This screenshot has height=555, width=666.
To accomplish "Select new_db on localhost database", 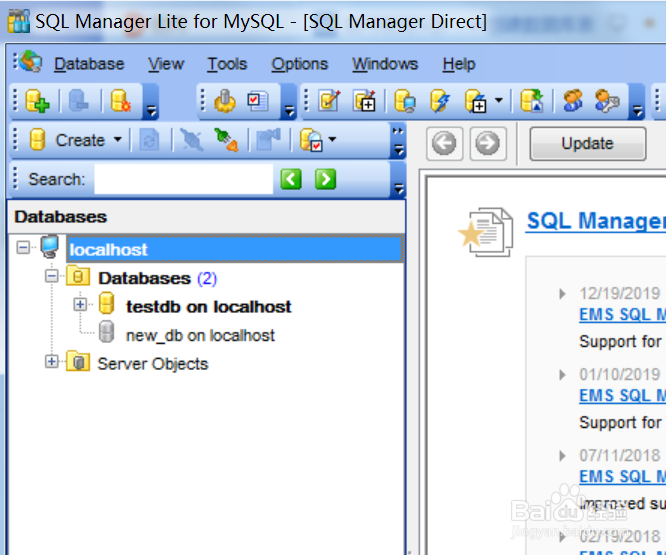I will click(x=200, y=335).
